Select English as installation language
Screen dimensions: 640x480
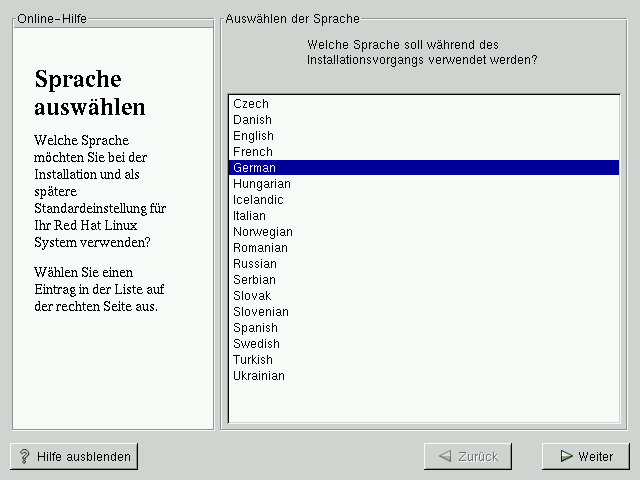coord(253,136)
